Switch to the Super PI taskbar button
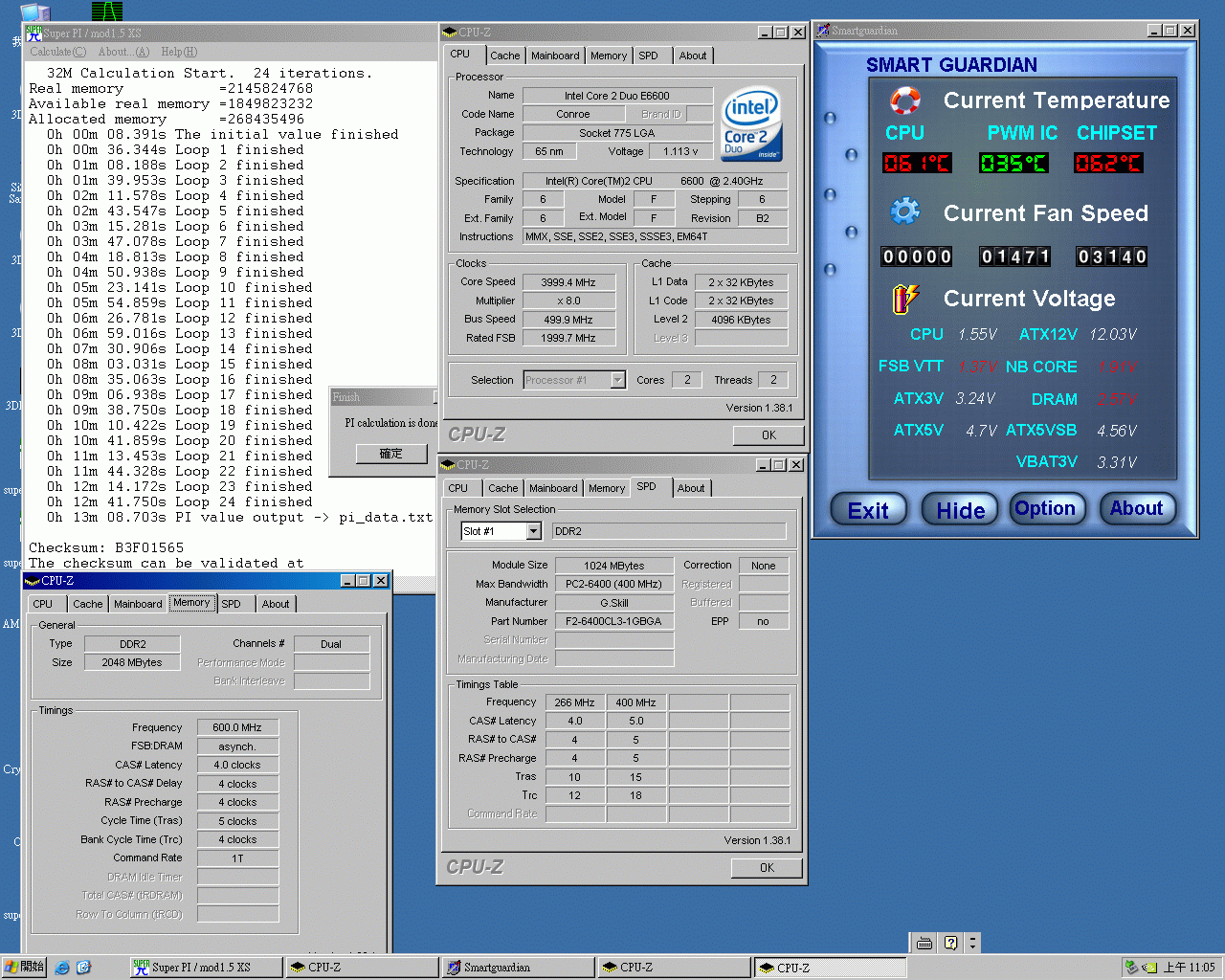Viewport: 1225px width, 980px height. (x=206, y=968)
